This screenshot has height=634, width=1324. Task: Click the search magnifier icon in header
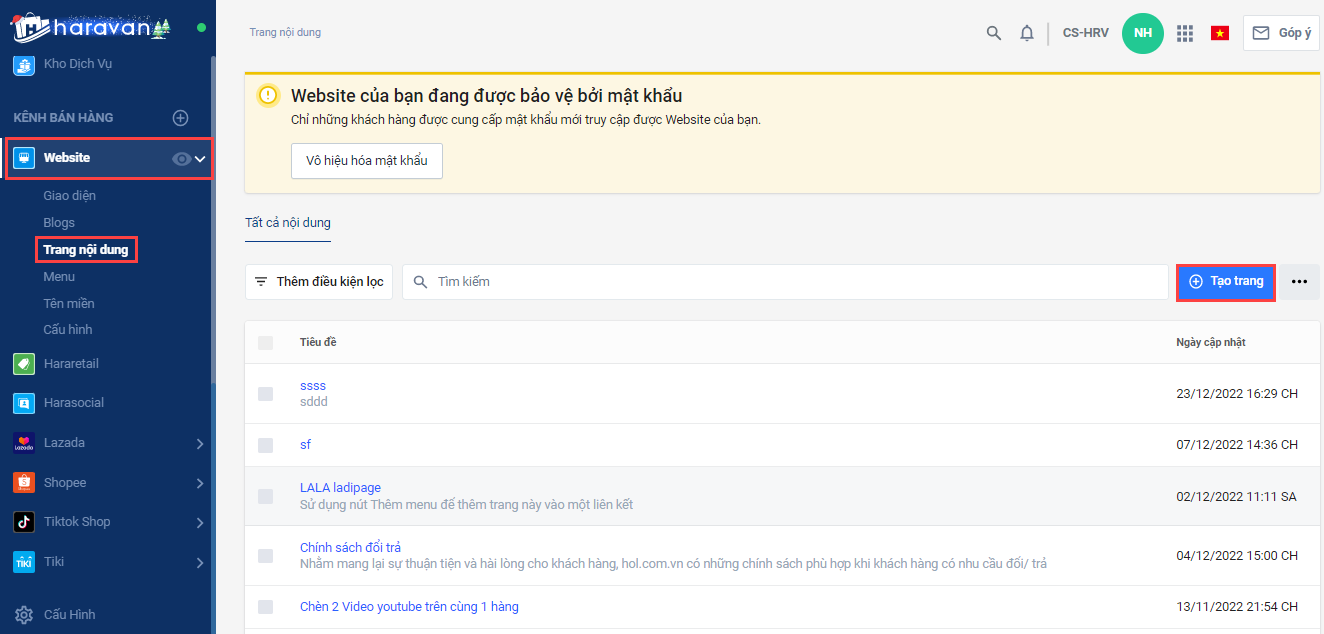[x=993, y=33]
